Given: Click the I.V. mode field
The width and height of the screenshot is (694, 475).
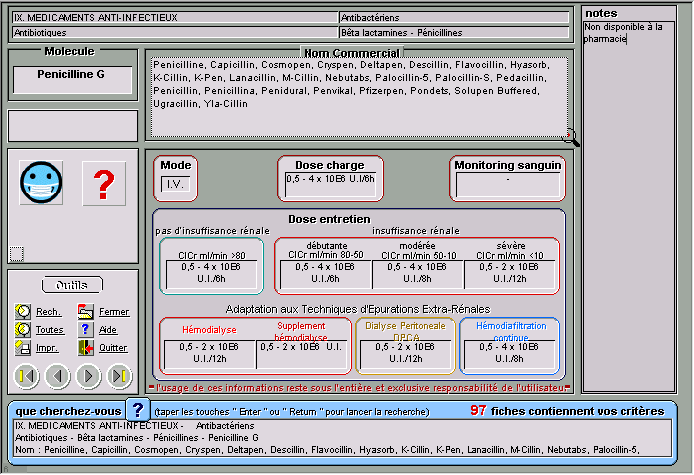Looking at the screenshot, I should [176, 184].
